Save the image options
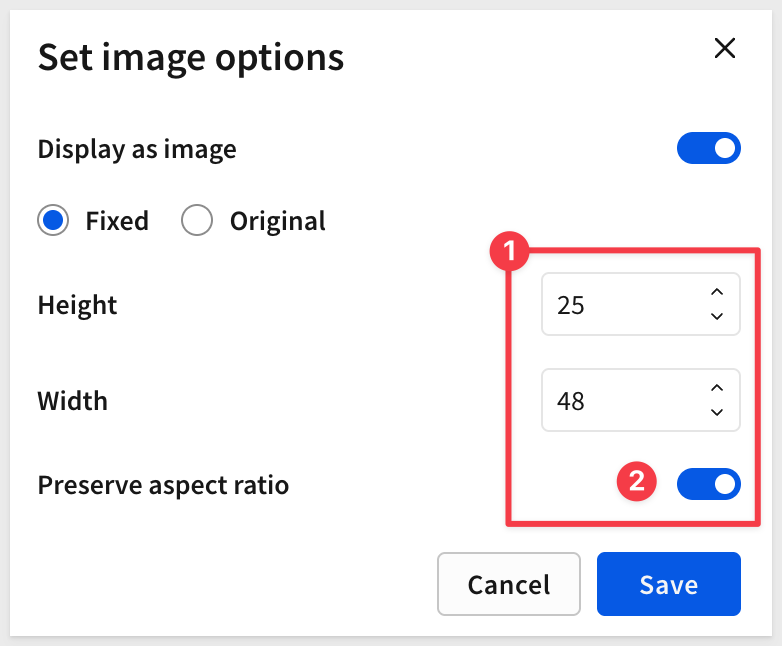 click(668, 584)
